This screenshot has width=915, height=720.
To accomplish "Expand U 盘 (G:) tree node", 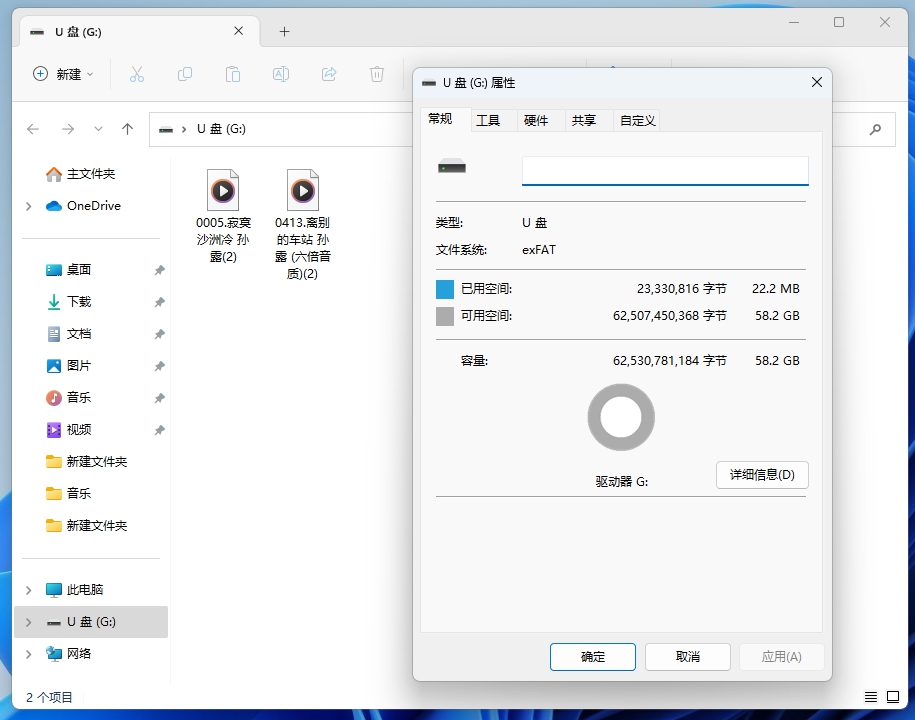I will pos(28,622).
